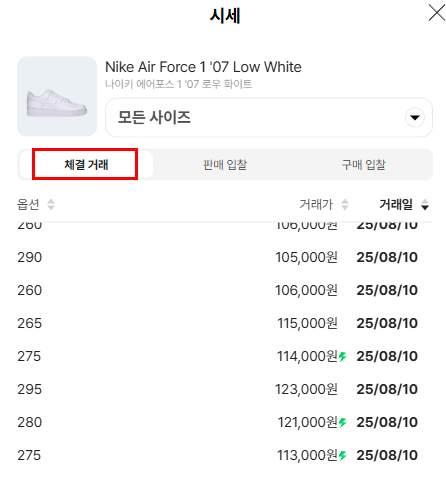Select the 295 row priced 123,000원
The width and height of the screenshot is (446, 489).
pyautogui.click(x=225, y=389)
